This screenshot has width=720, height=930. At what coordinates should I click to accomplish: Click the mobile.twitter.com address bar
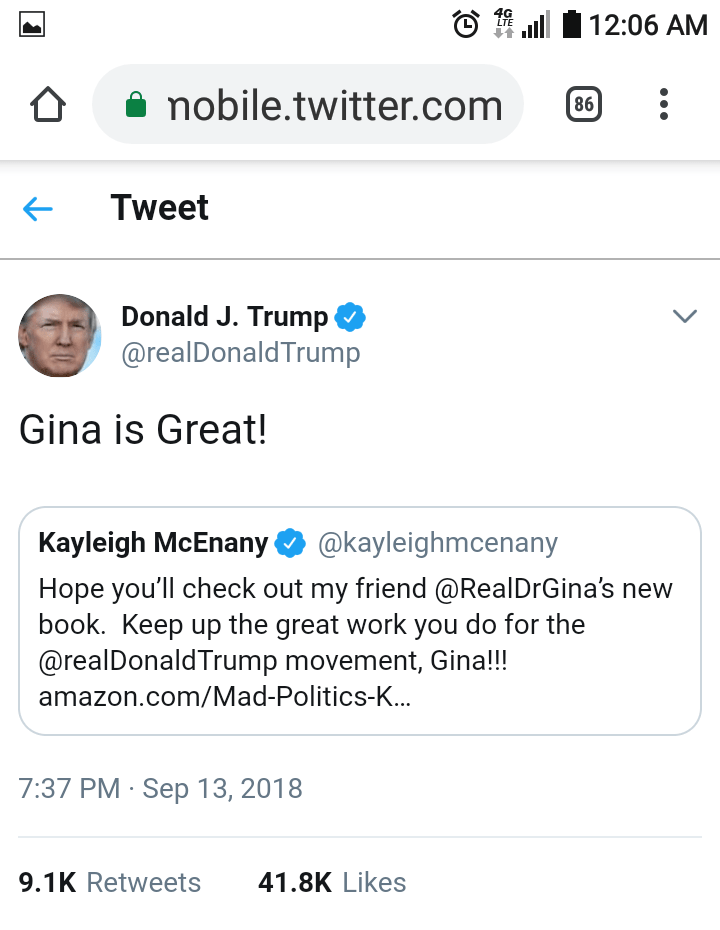pyautogui.click(x=334, y=105)
